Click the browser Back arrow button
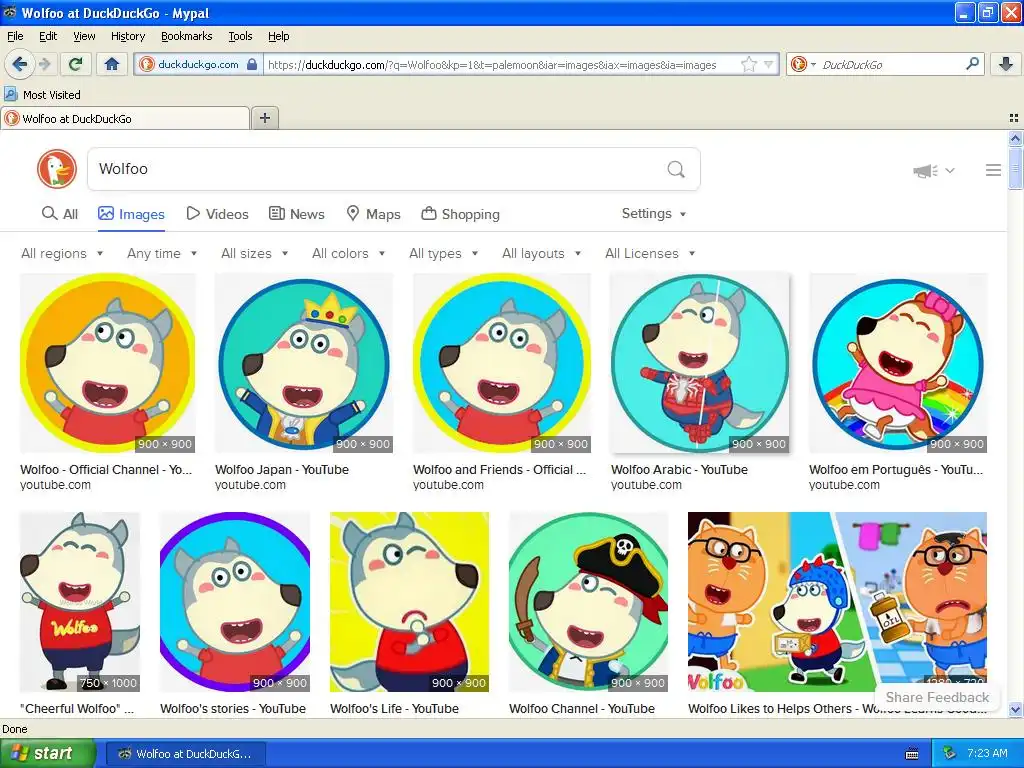This screenshot has height=768, width=1024. [20, 64]
